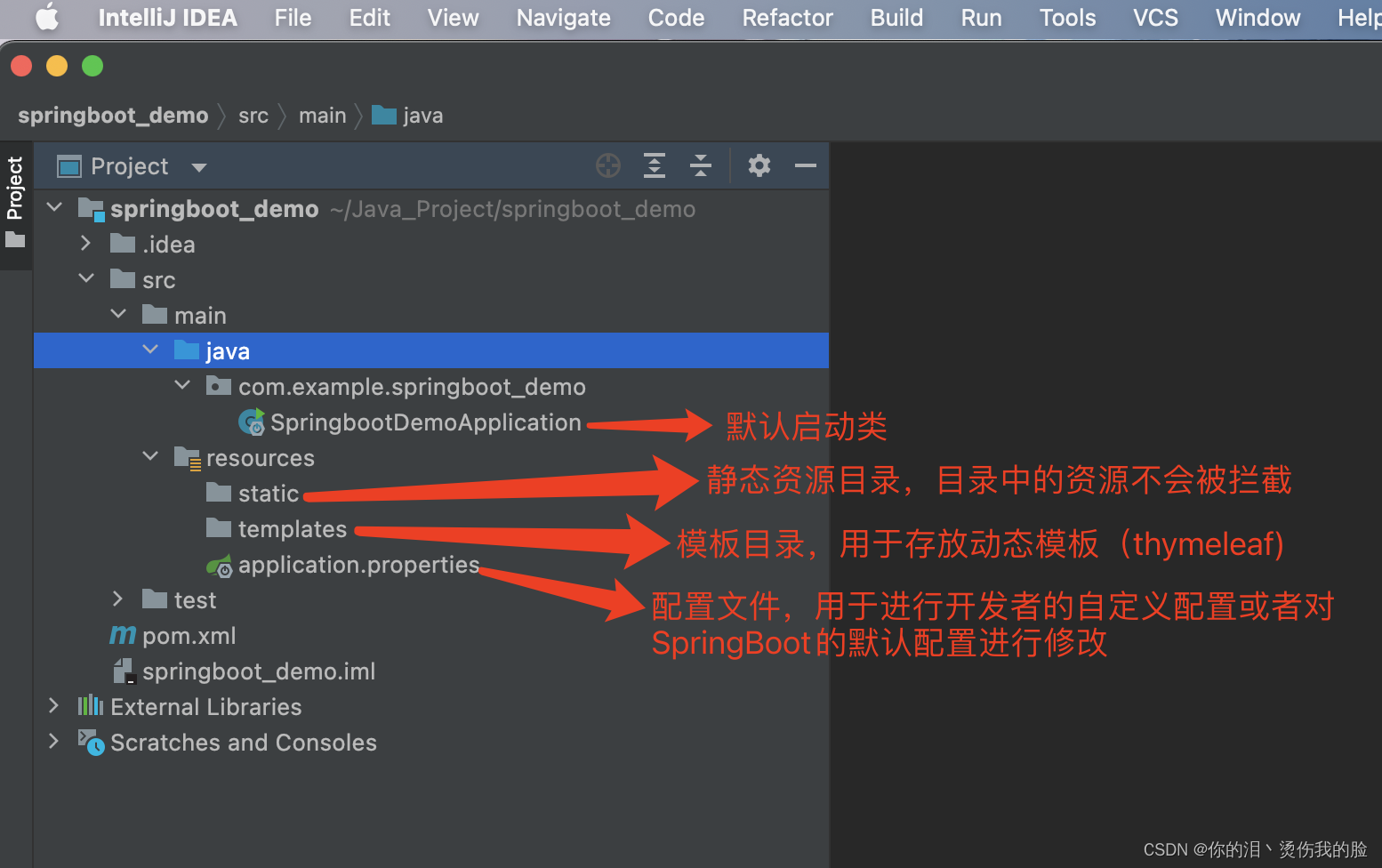Click the templates folder icon
Viewport: 1382px width, 868px height.
click(x=219, y=527)
